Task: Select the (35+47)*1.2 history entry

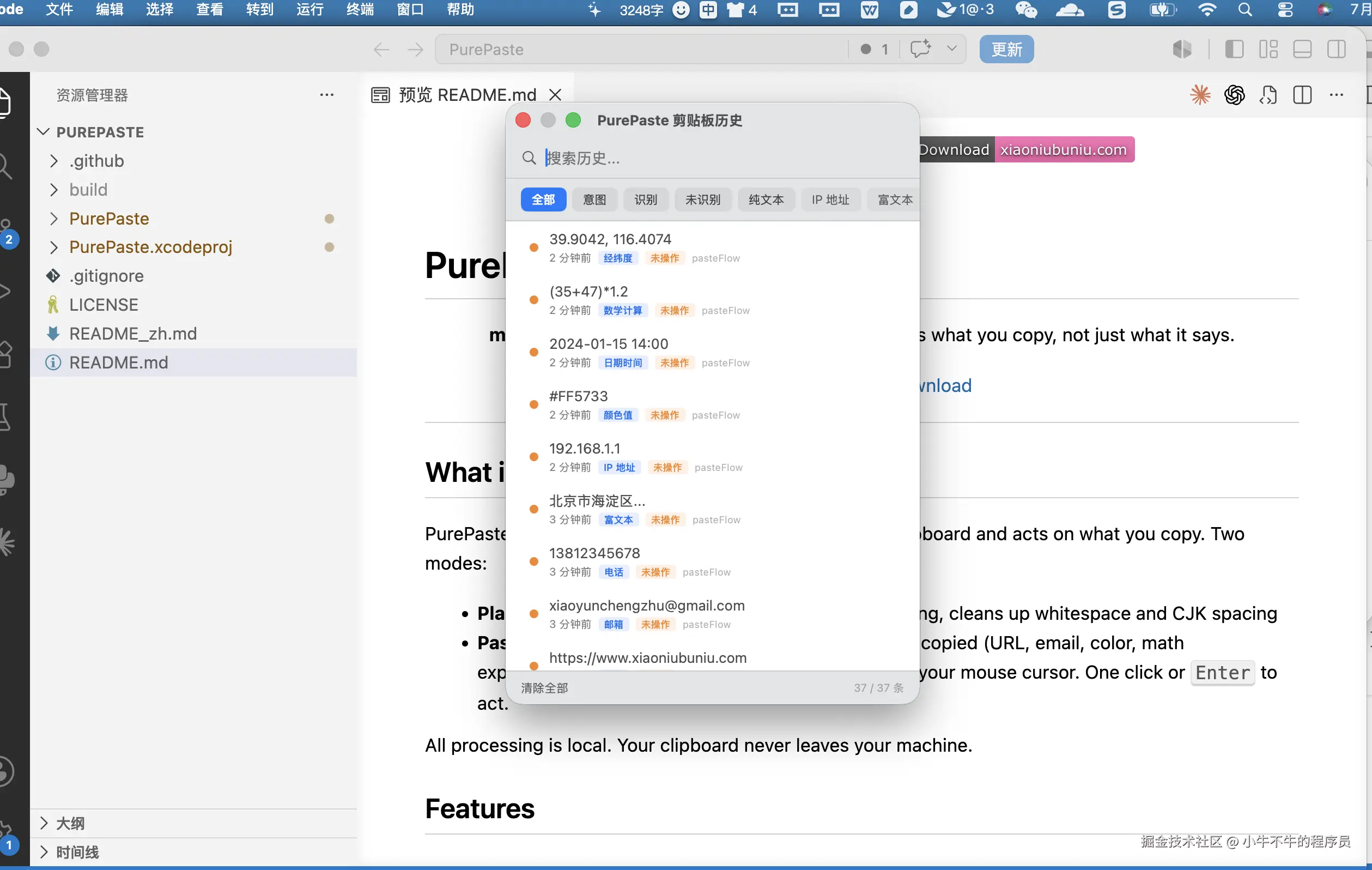Action: (712, 300)
